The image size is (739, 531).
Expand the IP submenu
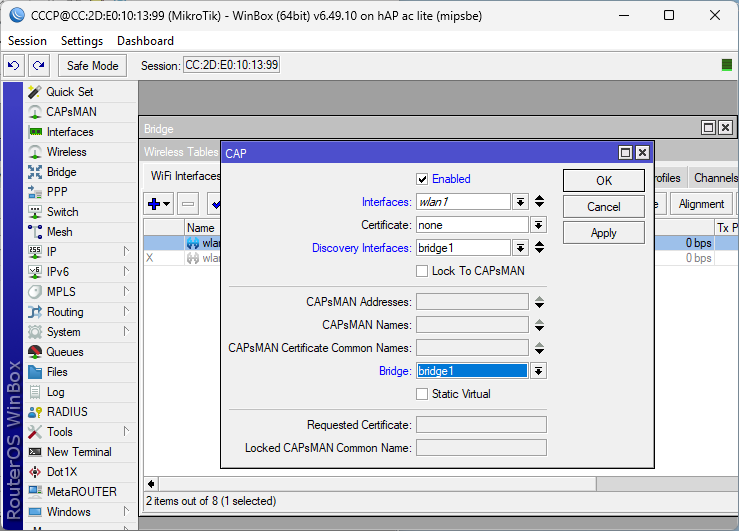click(126, 251)
